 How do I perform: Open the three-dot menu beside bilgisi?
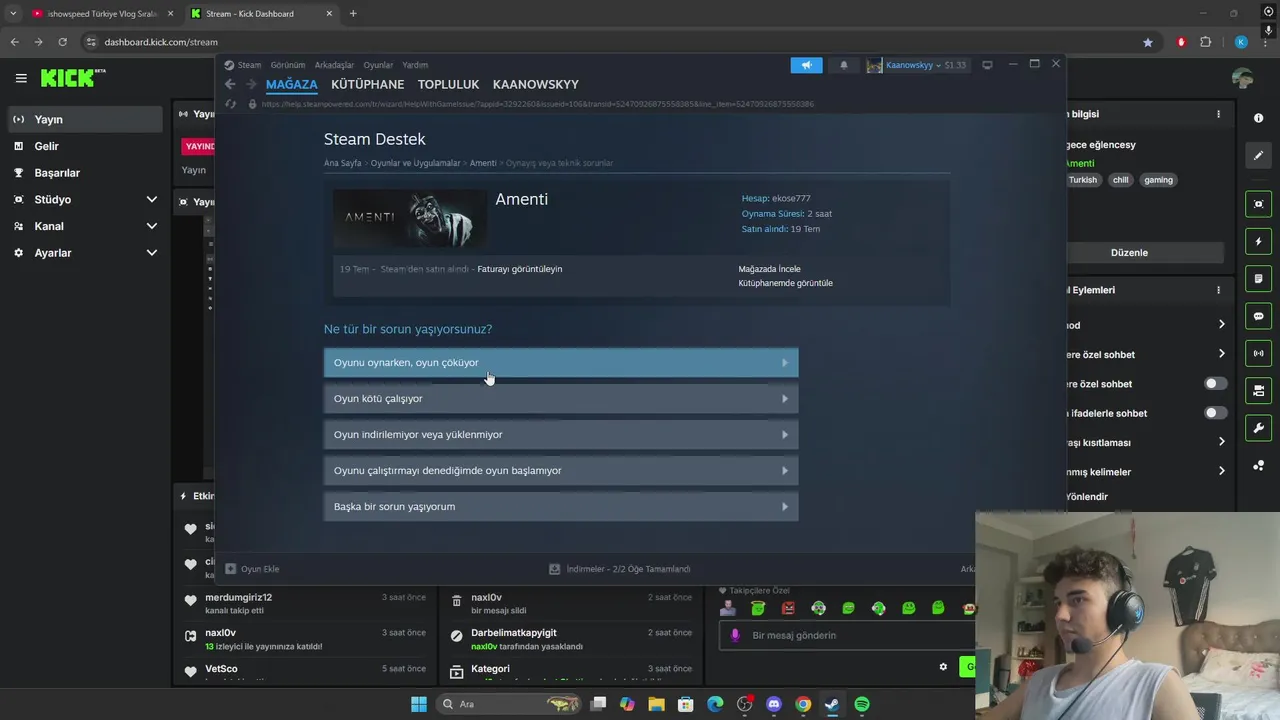(1218, 114)
